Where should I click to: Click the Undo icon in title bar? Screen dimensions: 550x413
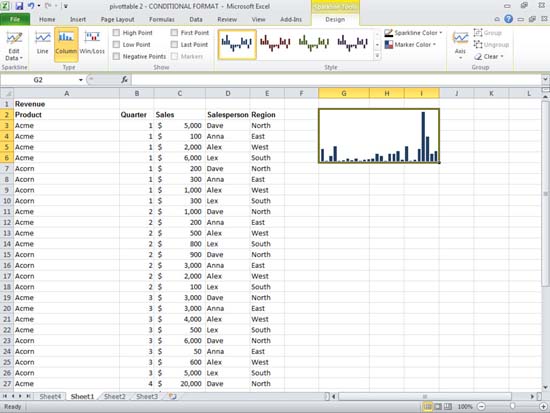(x=31, y=6)
